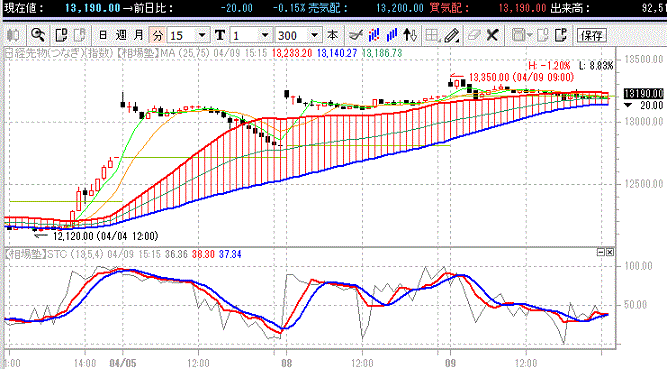Click the up-down arrows icon
This screenshot has height=369, width=667.
(410, 35)
